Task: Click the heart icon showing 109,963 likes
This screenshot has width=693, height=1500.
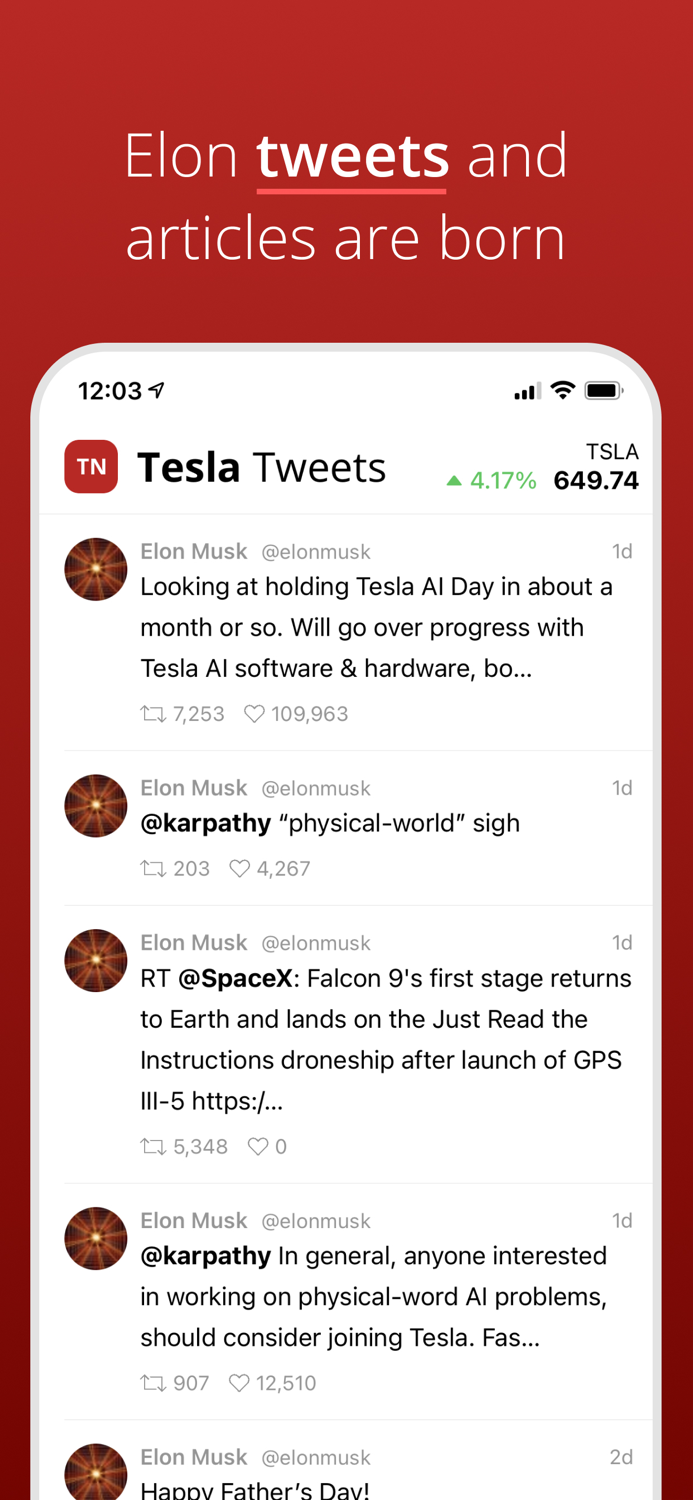Action: [256, 714]
